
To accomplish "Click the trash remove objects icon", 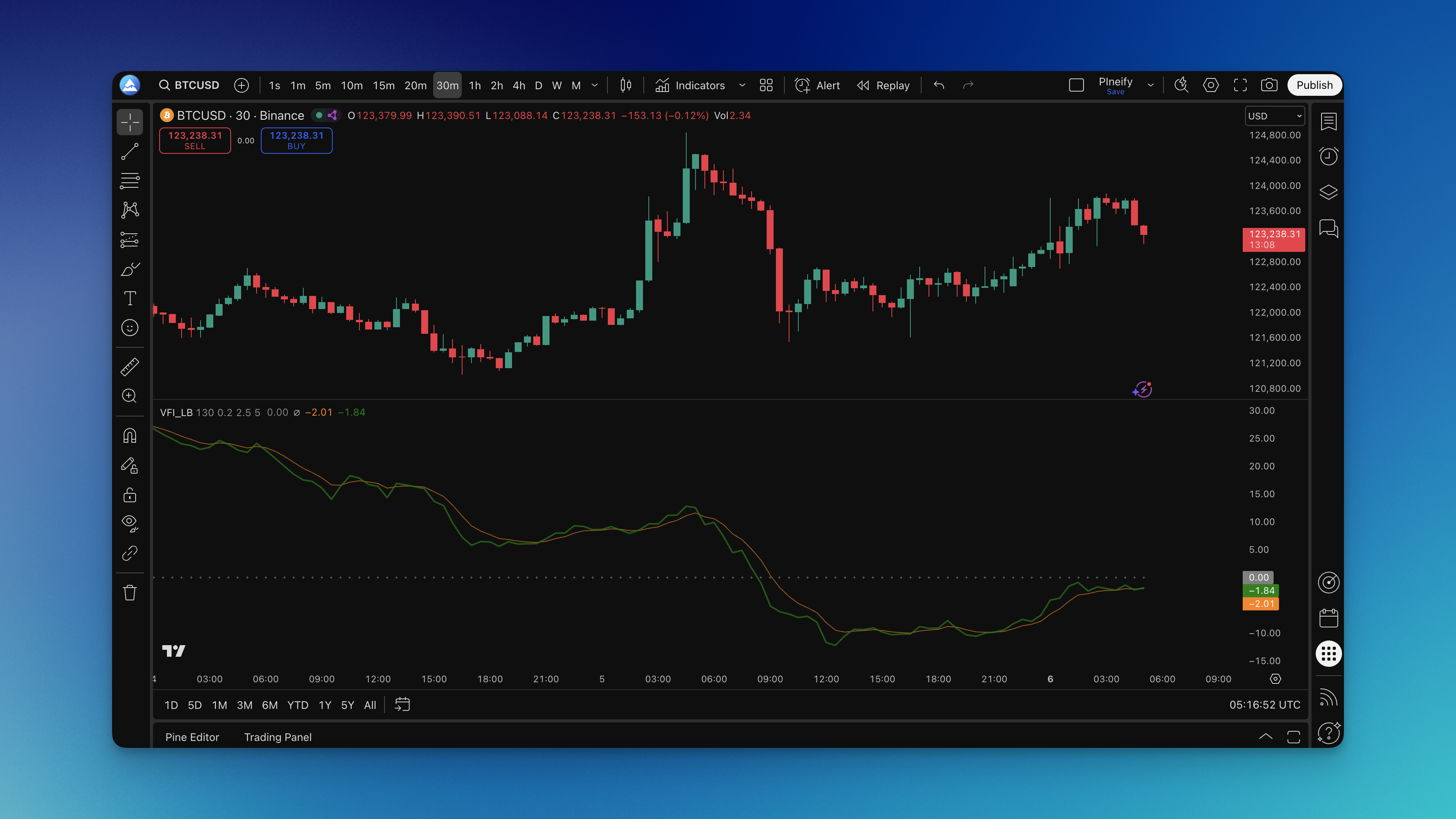I will pyautogui.click(x=129, y=592).
